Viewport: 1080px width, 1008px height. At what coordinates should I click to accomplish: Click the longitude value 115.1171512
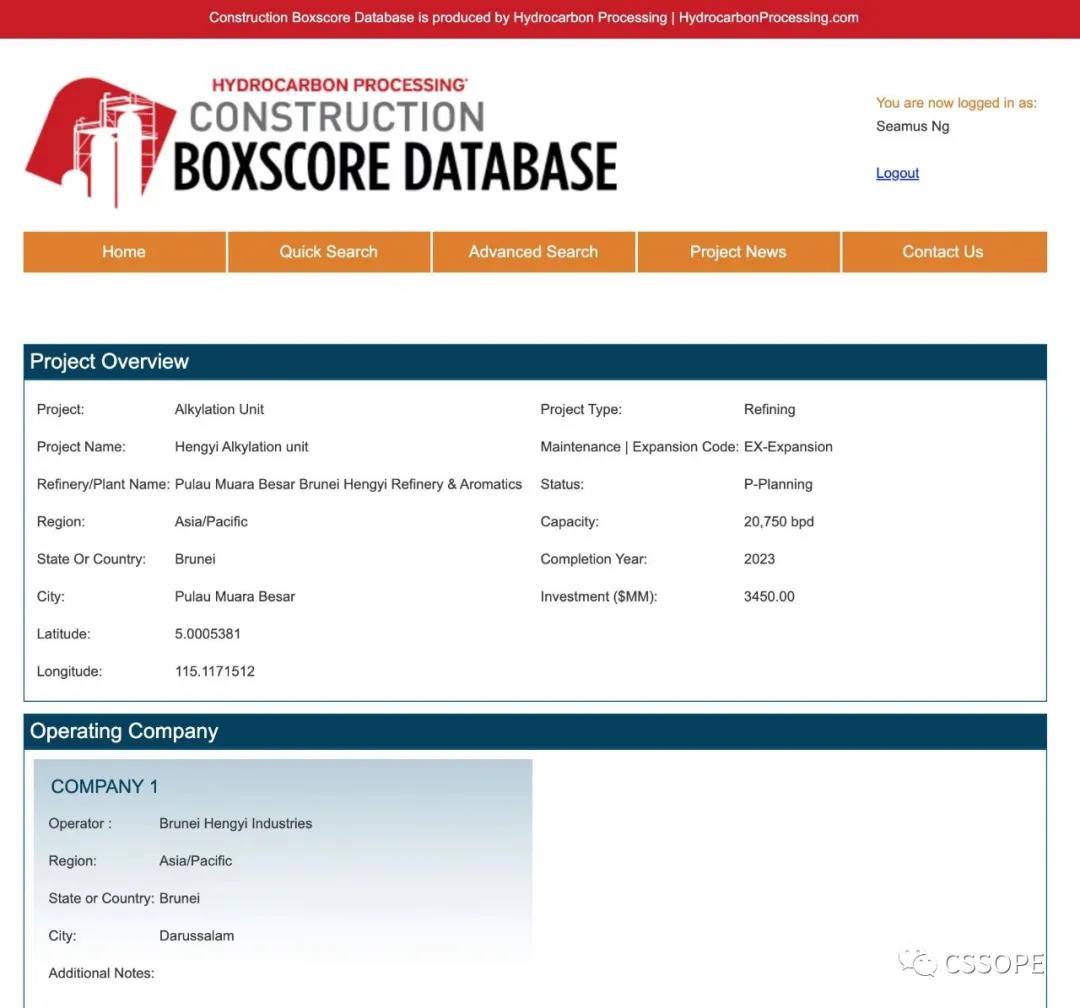pyautogui.click(x=215, y=672)
